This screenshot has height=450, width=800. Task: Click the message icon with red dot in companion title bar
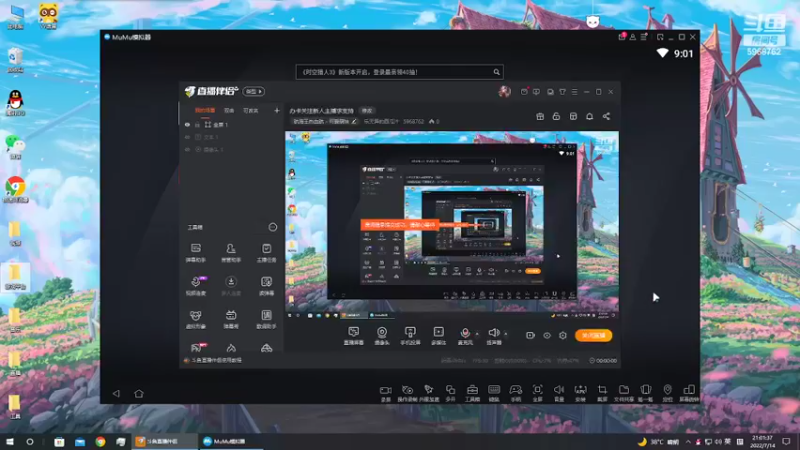click(x=524, y=92)
